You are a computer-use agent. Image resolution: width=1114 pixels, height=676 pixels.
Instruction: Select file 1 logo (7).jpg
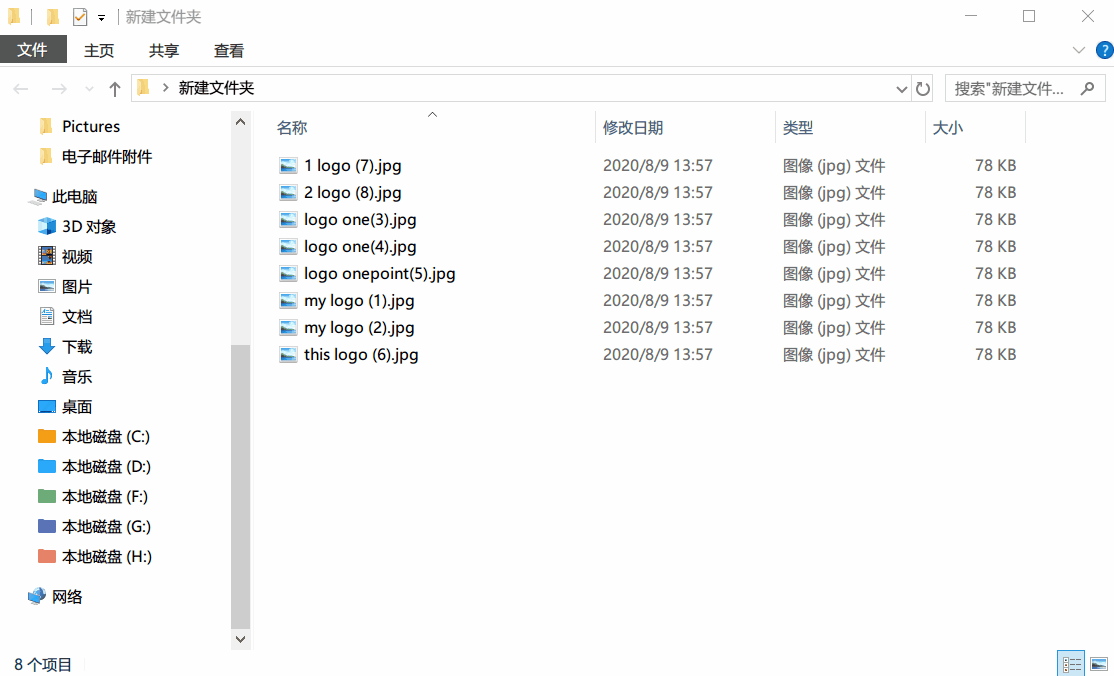pyautogui.click(x=352, y=166)
